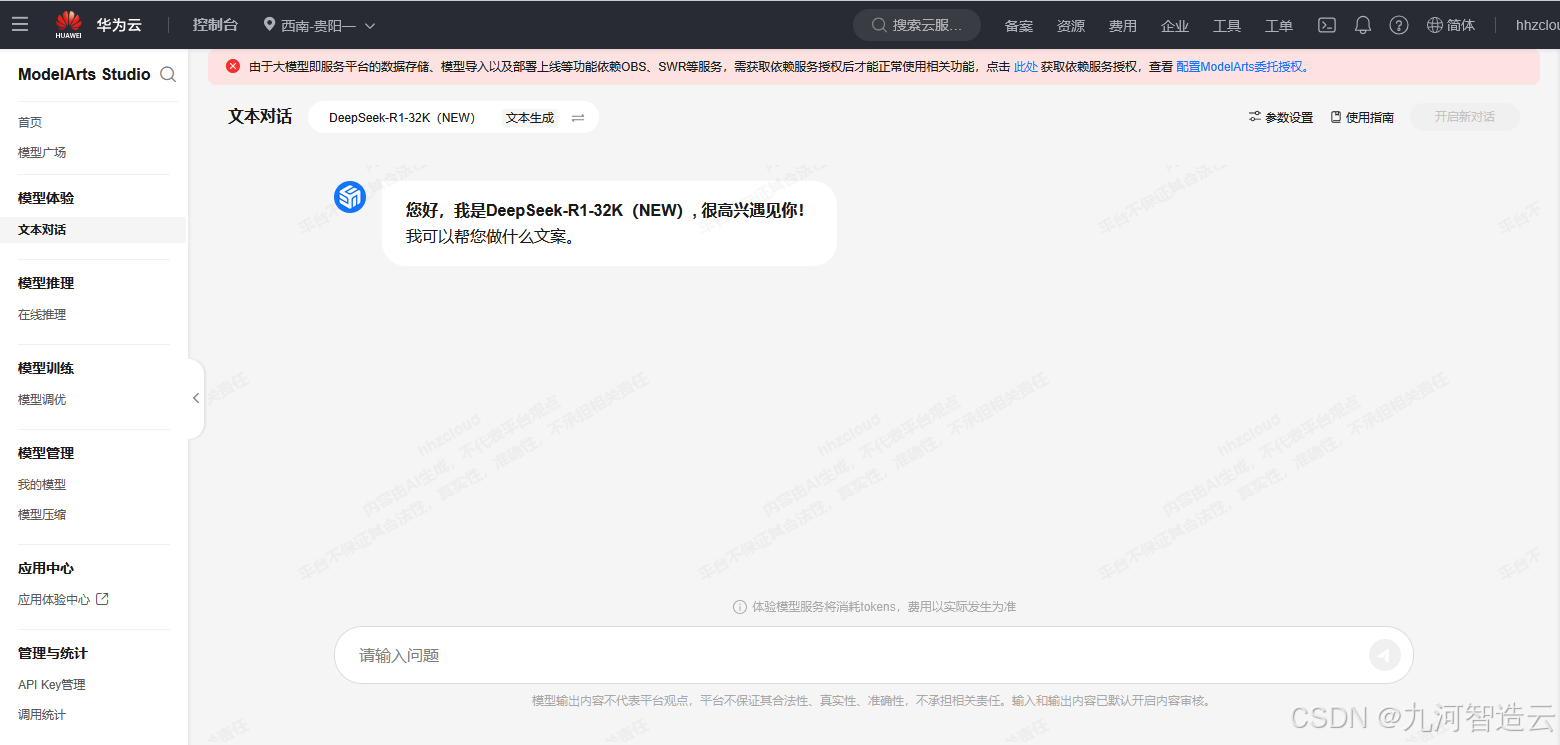The width and height of the screenshot is (1560, 745).
Task: Click the 此处 authorization link
Action: point(1026,67)
